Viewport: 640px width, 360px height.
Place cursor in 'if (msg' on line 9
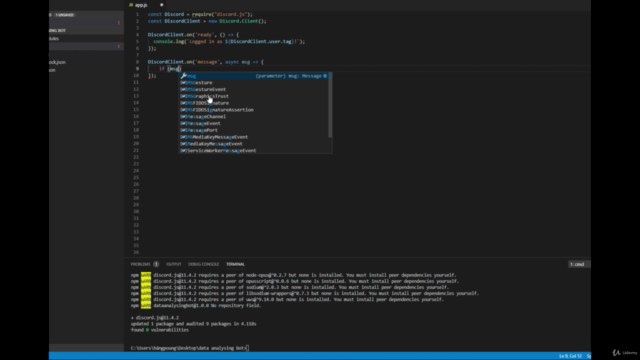(x=170, y=69)
